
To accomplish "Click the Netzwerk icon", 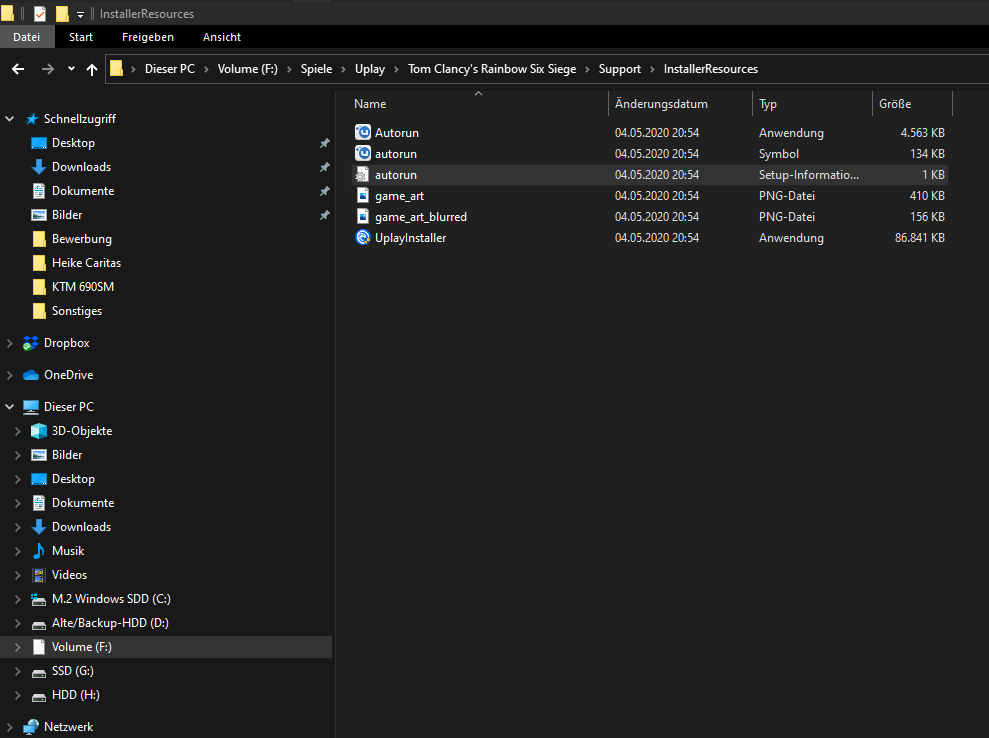I will click(31, 727).
